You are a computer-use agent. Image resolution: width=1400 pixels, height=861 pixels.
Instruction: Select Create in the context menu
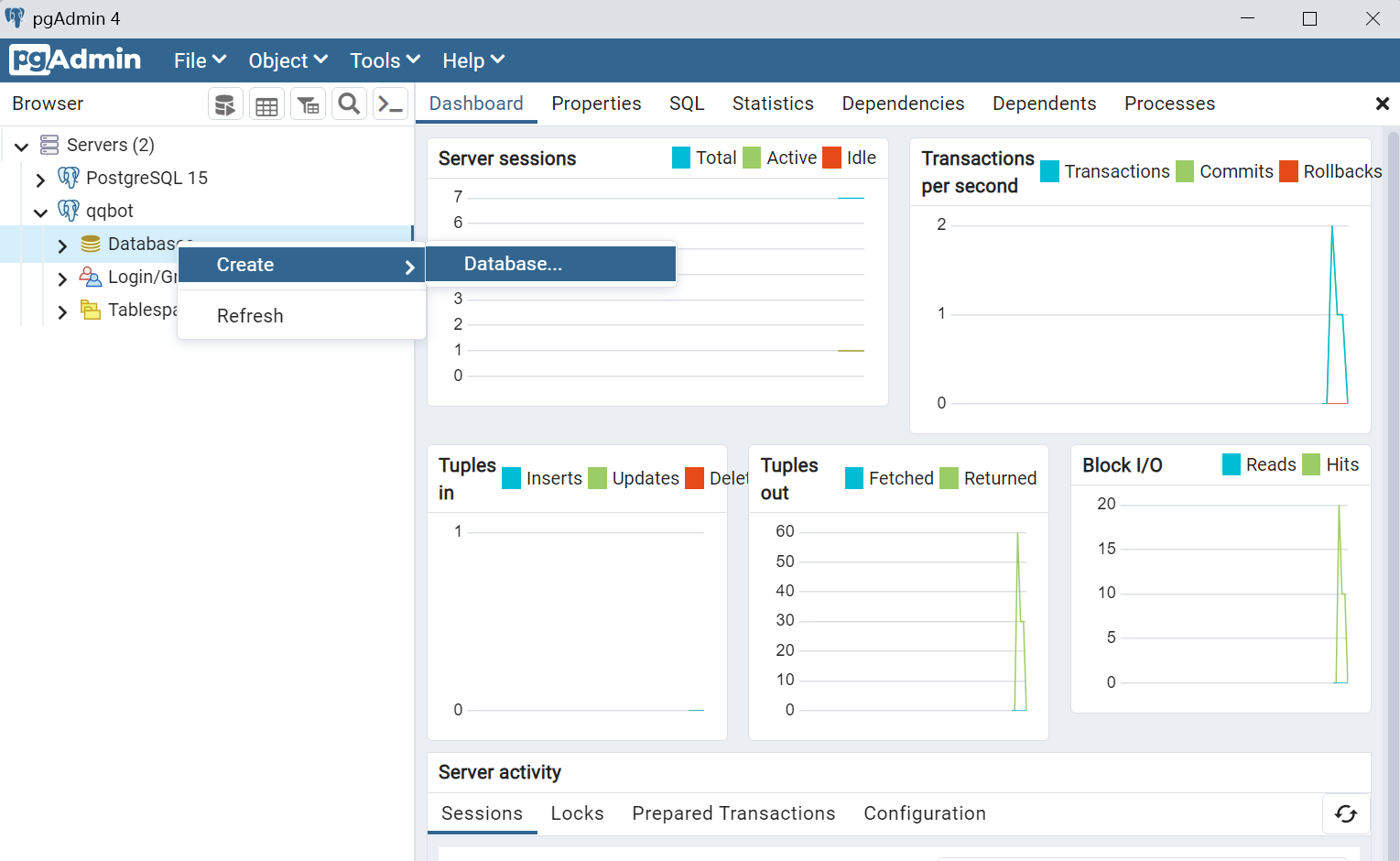pyautogui.click(x=302, y=265)
